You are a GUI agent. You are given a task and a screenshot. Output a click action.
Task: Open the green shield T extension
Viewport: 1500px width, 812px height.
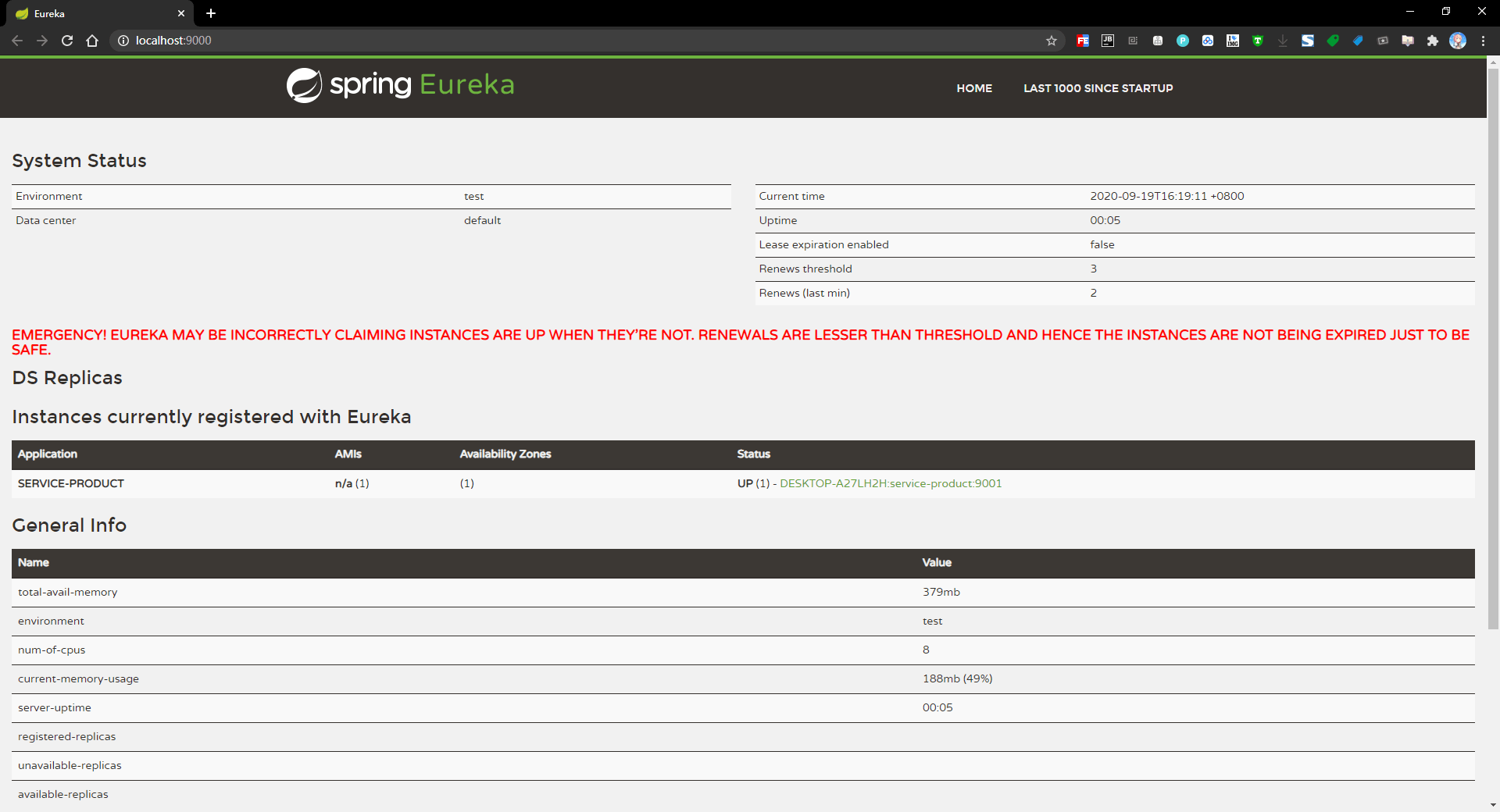click(x=1258, y=41)
